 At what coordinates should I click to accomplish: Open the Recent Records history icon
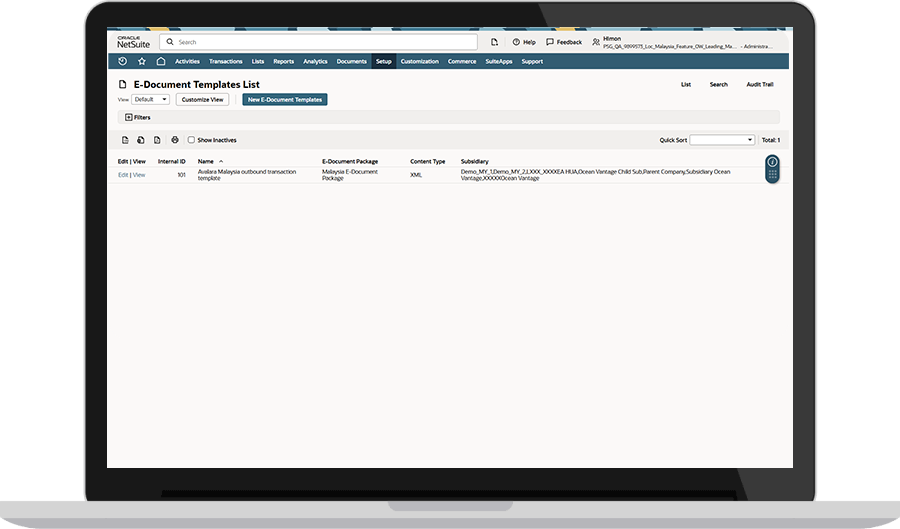(122, 61)
